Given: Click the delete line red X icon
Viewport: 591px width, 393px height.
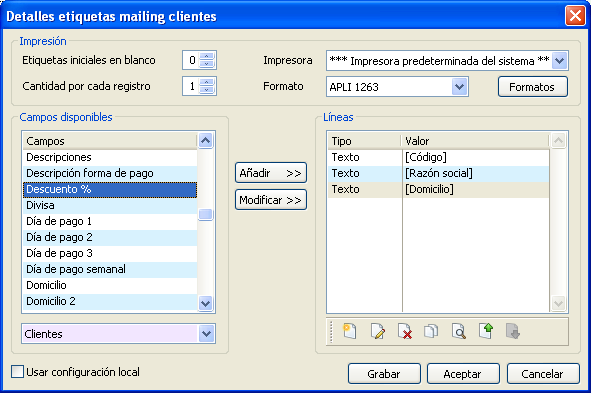Looking at the screenshot, I should tap(405, 332).
